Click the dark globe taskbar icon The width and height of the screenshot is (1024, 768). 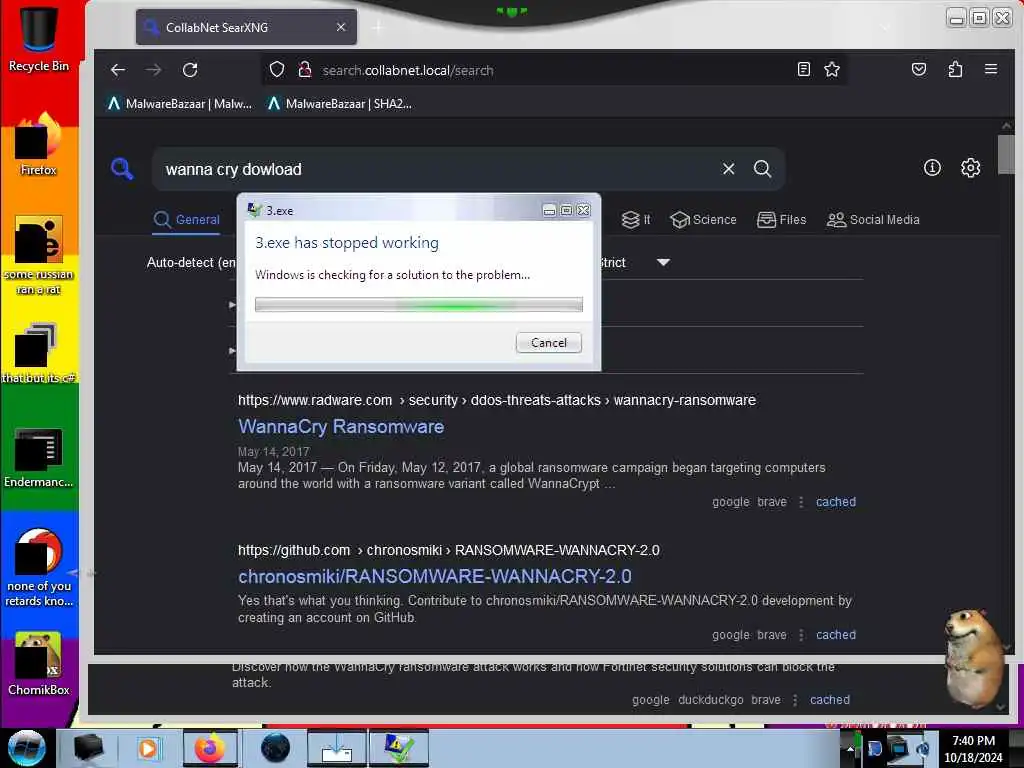[275, 748]
